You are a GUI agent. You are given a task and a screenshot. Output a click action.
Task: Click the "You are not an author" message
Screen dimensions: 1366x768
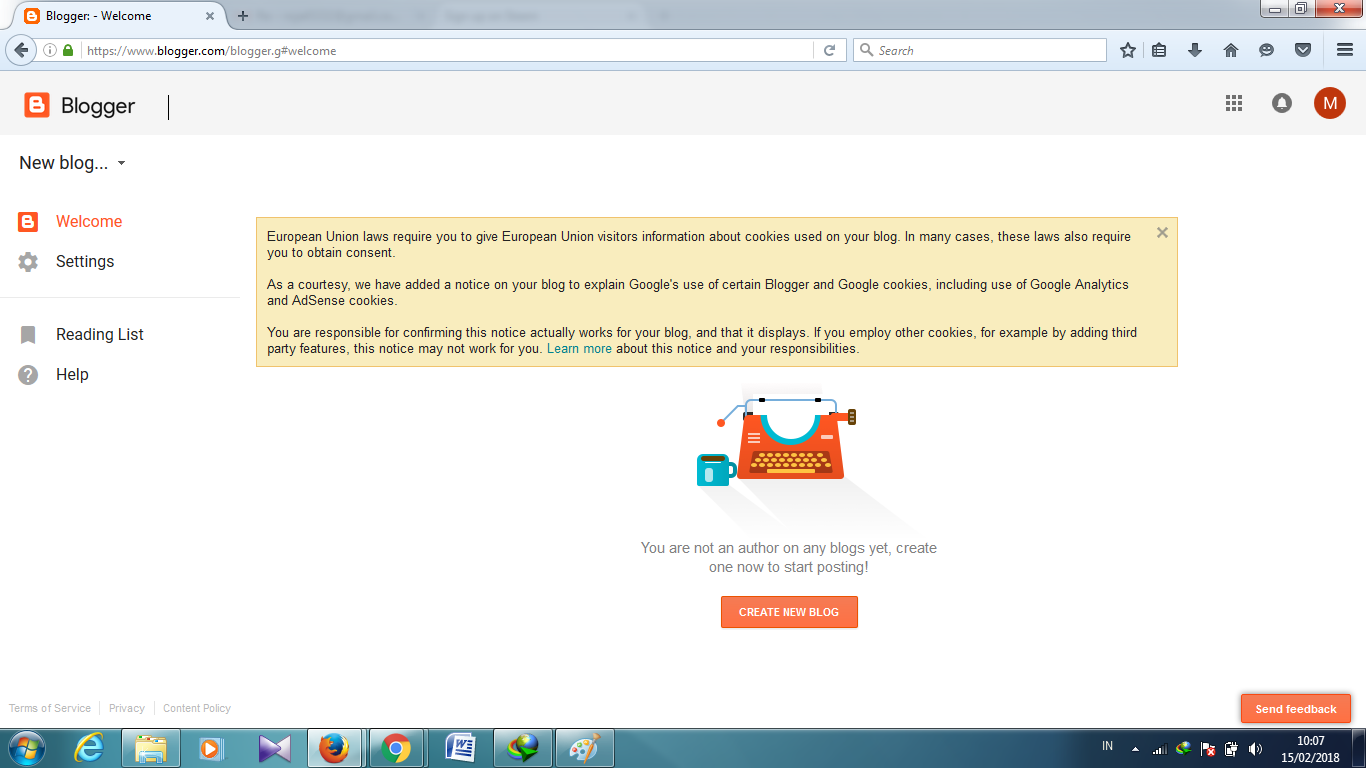(789, 558)
